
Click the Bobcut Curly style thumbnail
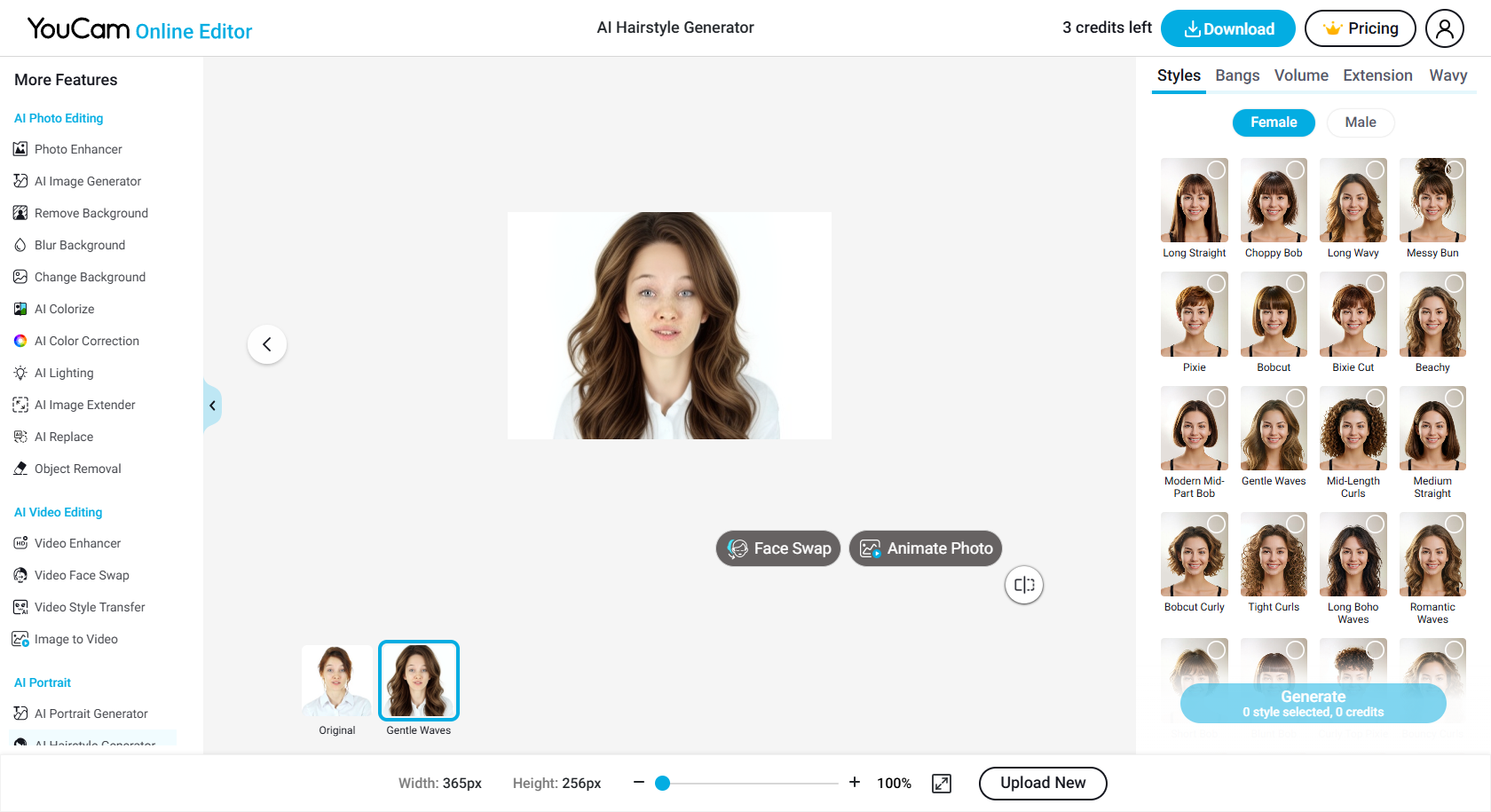pos(1195,555)
